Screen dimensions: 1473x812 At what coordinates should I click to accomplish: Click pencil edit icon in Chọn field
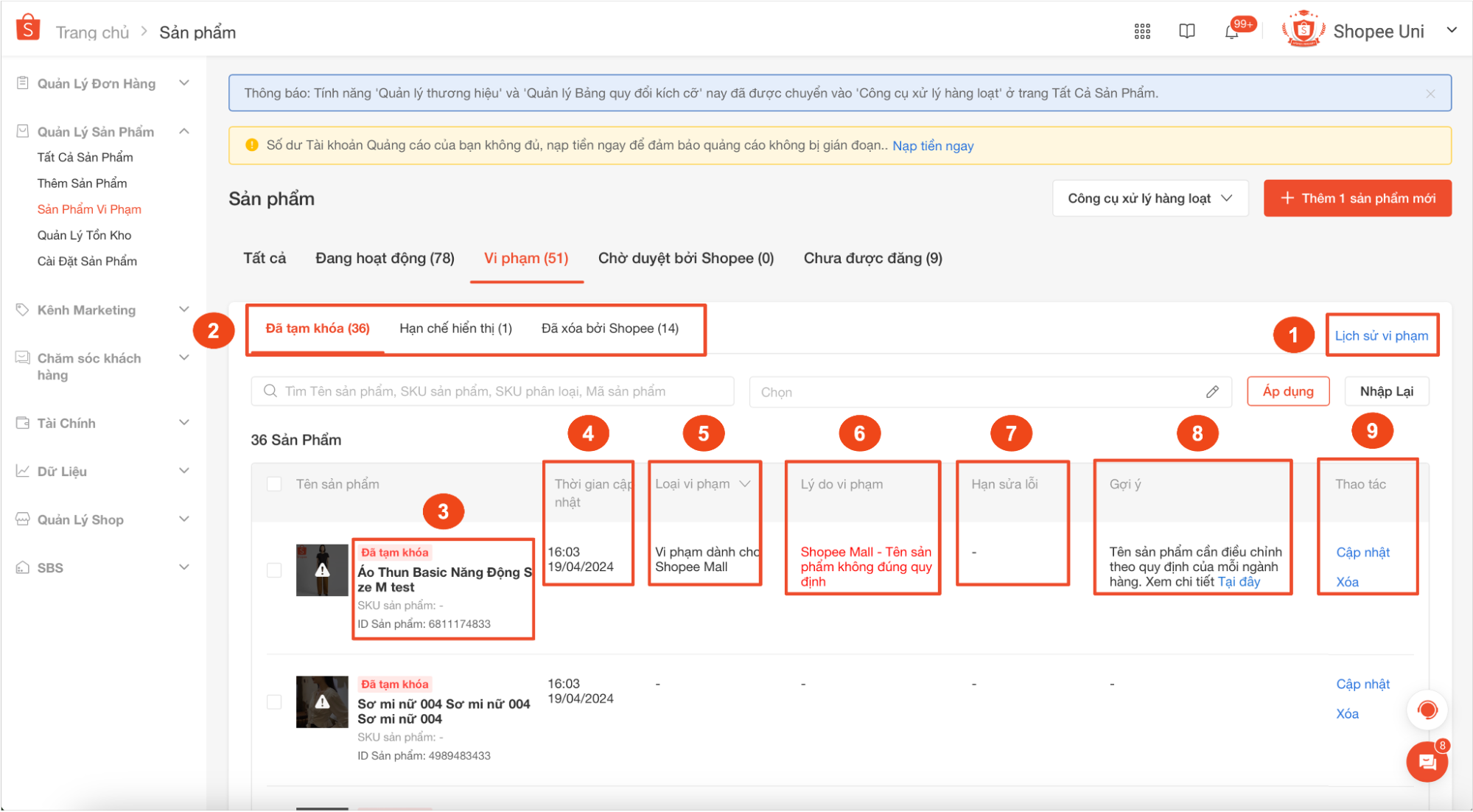point(1212,392)
